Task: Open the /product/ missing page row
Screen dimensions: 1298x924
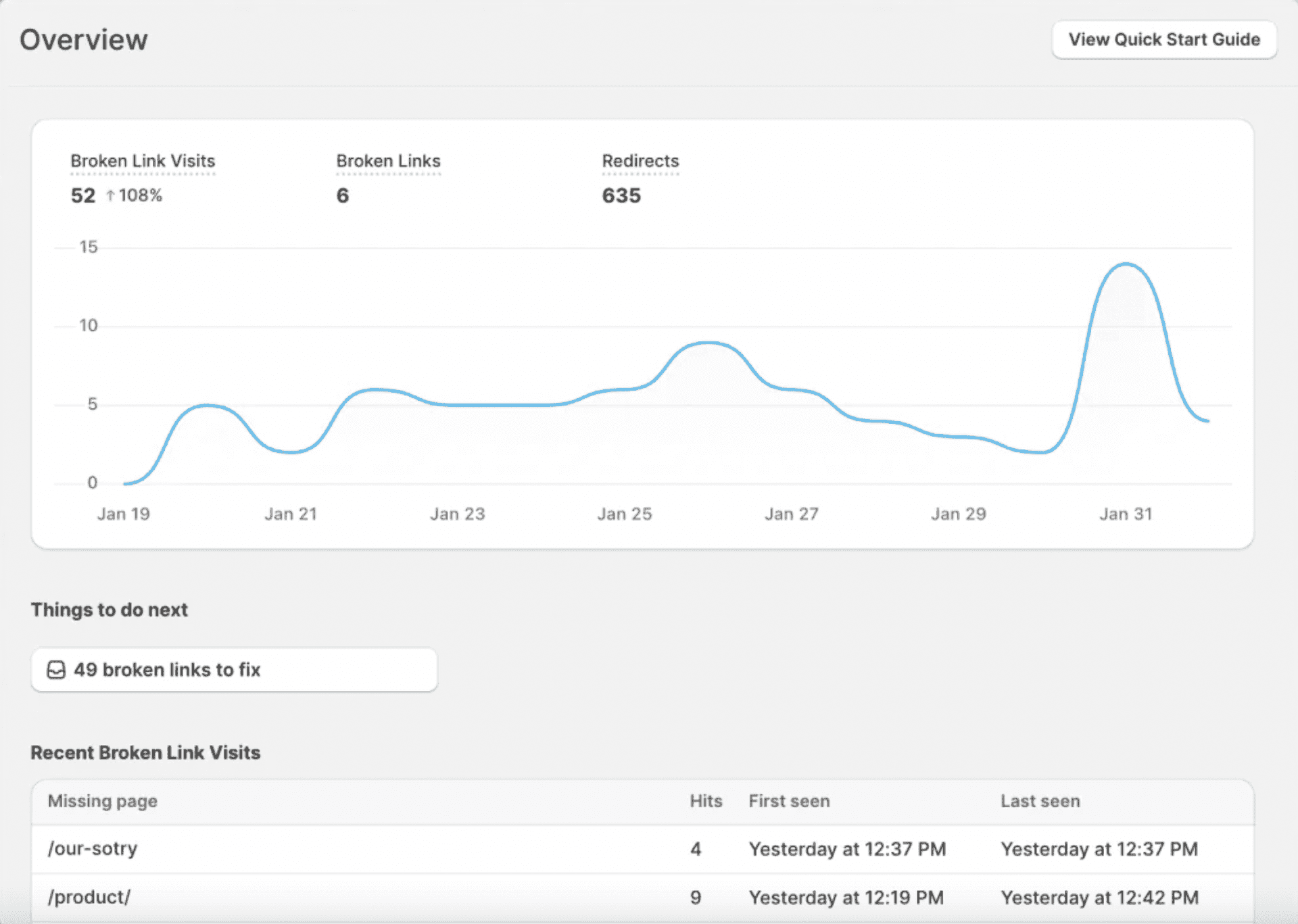Action: (642, 898)
